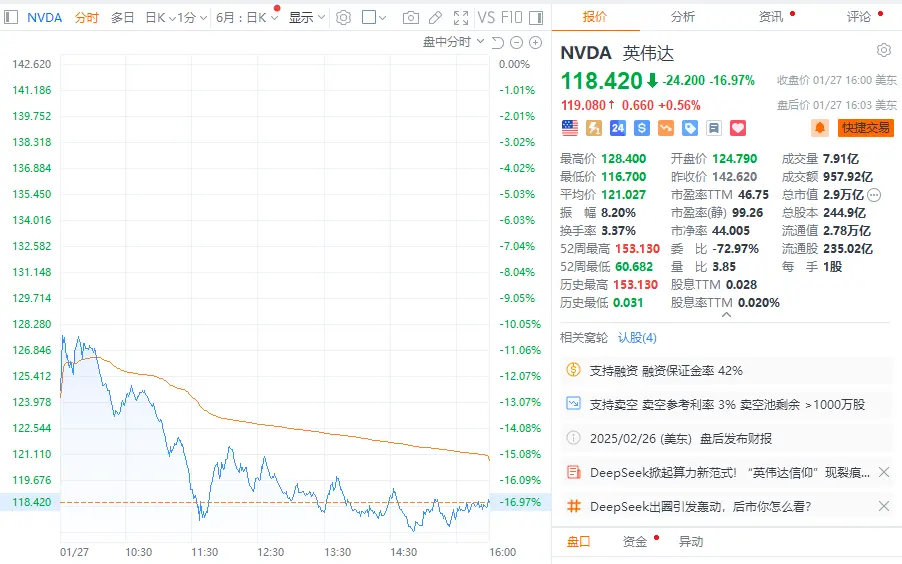Dismiss the DeepSeek出圈 discussion row
902x564 pixels.
(x=884, y=506)
